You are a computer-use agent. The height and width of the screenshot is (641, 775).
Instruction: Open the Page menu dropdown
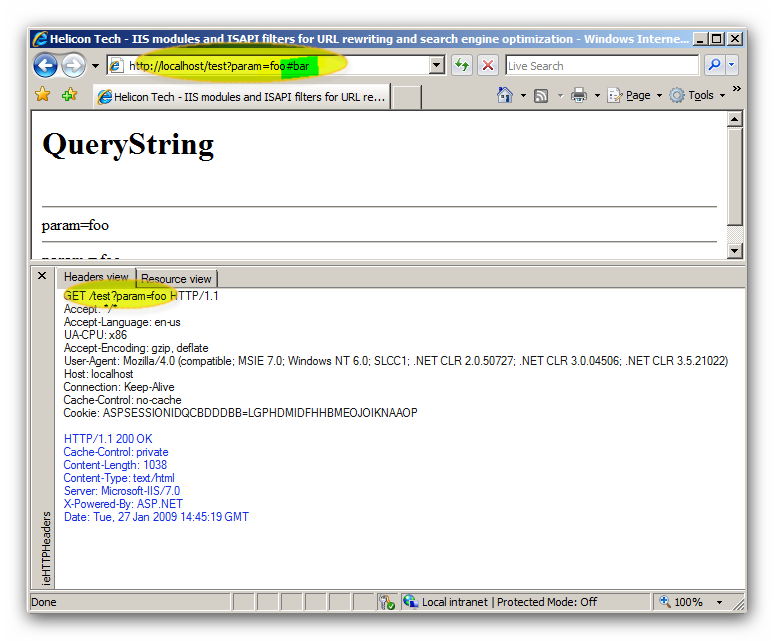(x=637, y=95)
